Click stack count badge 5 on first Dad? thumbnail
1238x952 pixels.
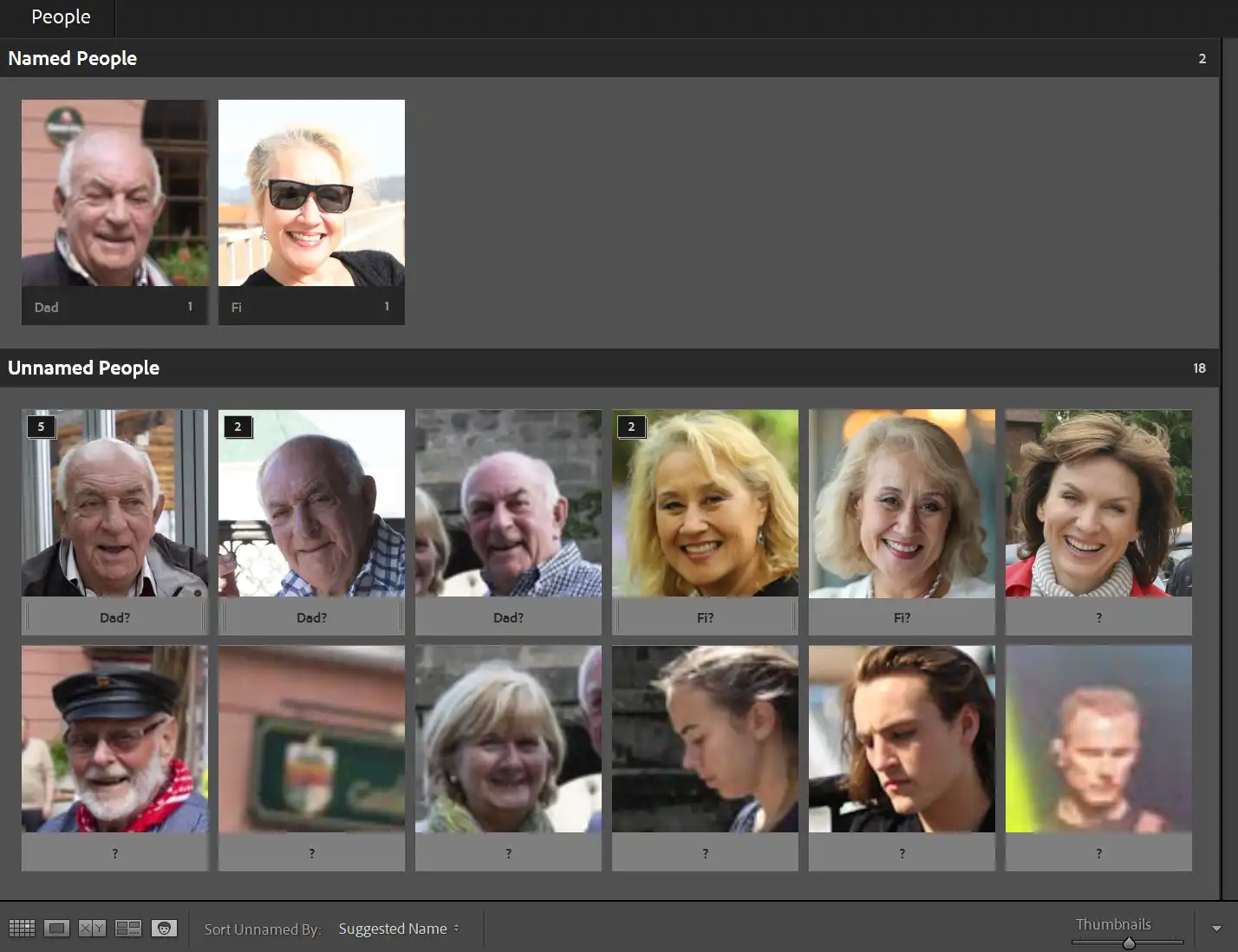tap(41, 427)
